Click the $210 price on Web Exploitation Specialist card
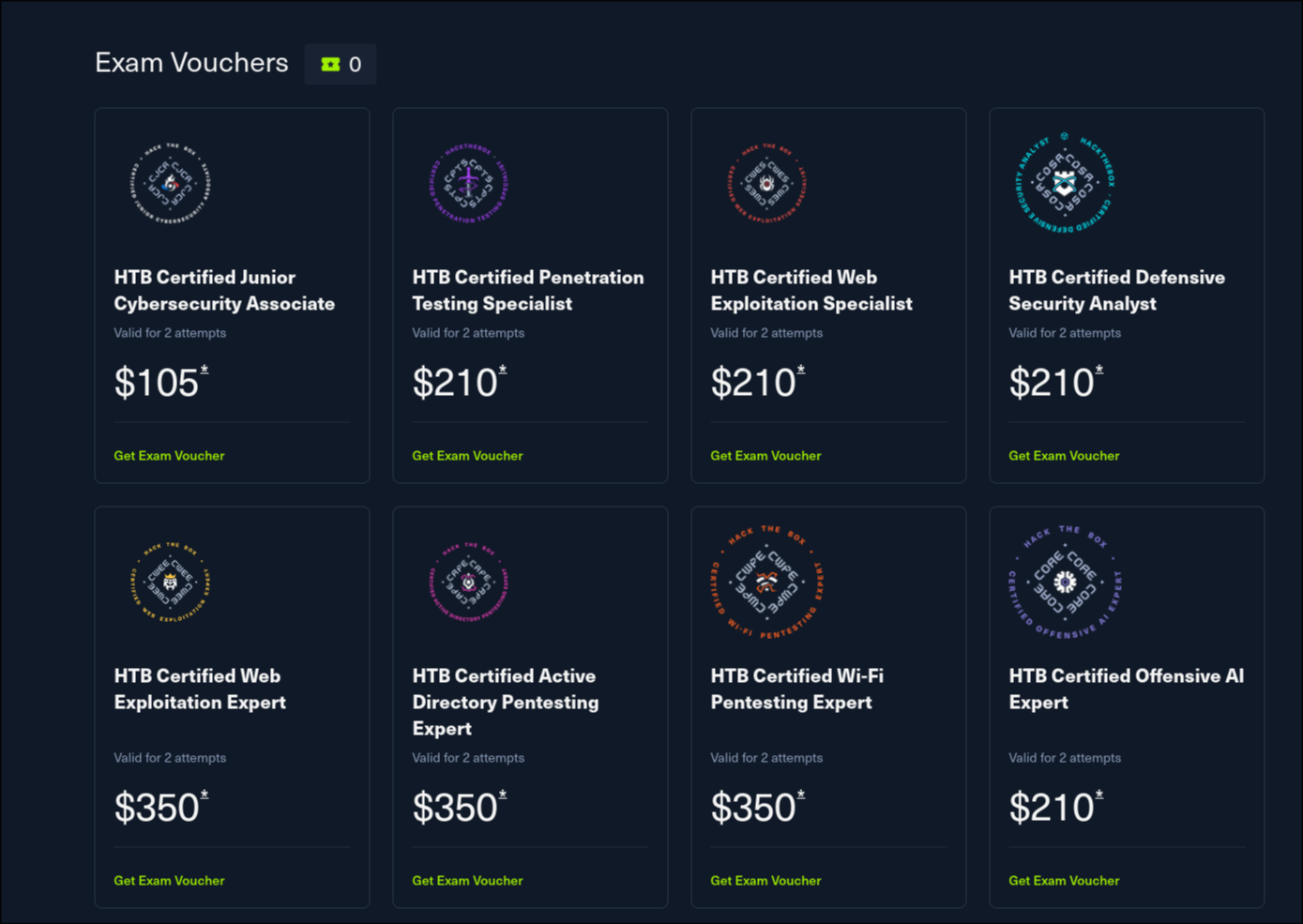The image size is (1303, 924). point(757,383)
